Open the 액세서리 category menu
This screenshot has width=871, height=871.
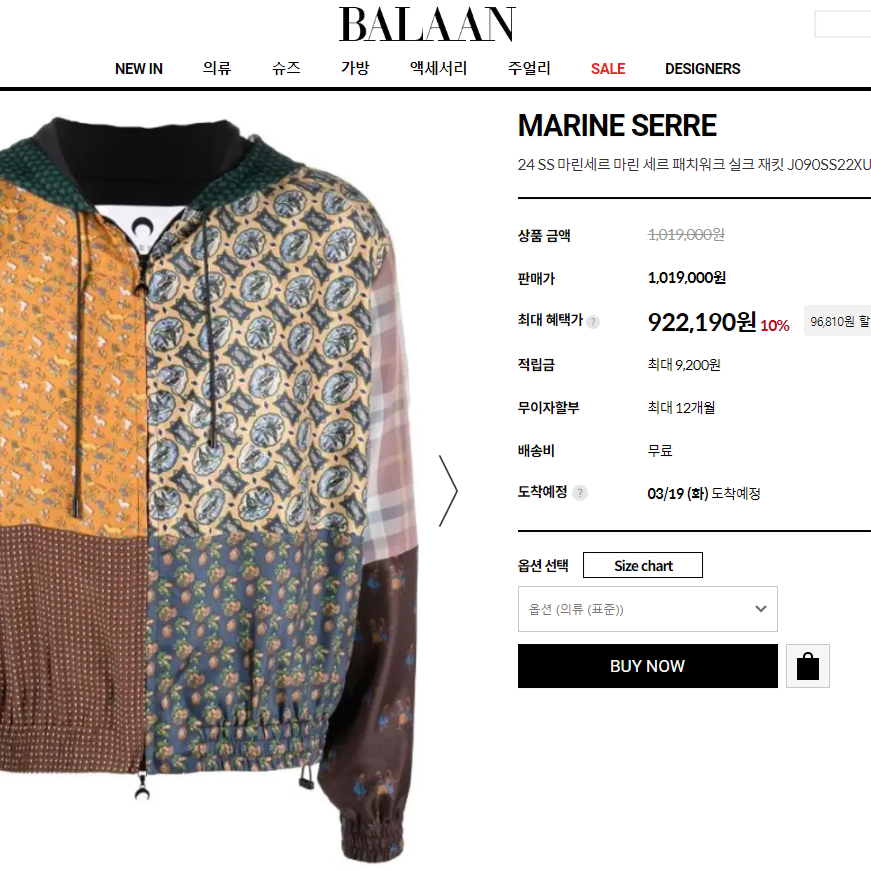tap(438, 68)
